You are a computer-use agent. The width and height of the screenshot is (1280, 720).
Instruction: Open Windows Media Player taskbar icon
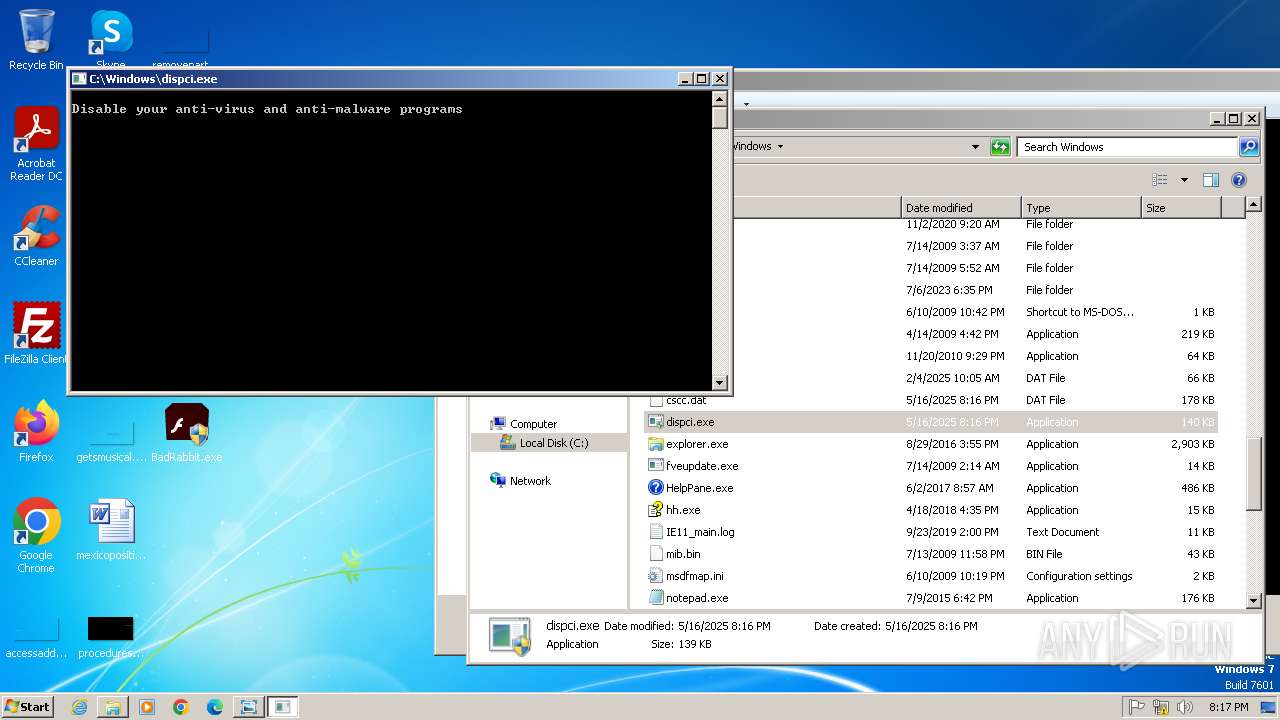[147, 706]
